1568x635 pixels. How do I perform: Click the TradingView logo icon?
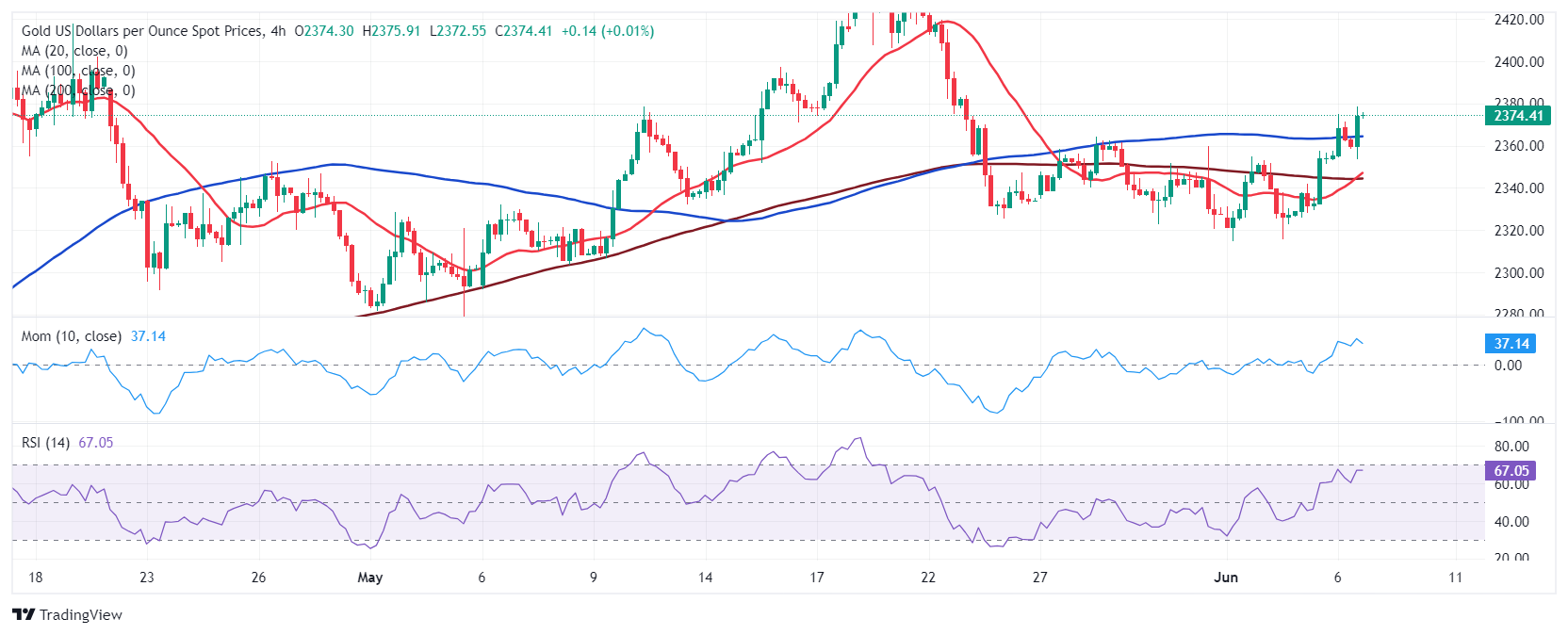tap(24, 614)
